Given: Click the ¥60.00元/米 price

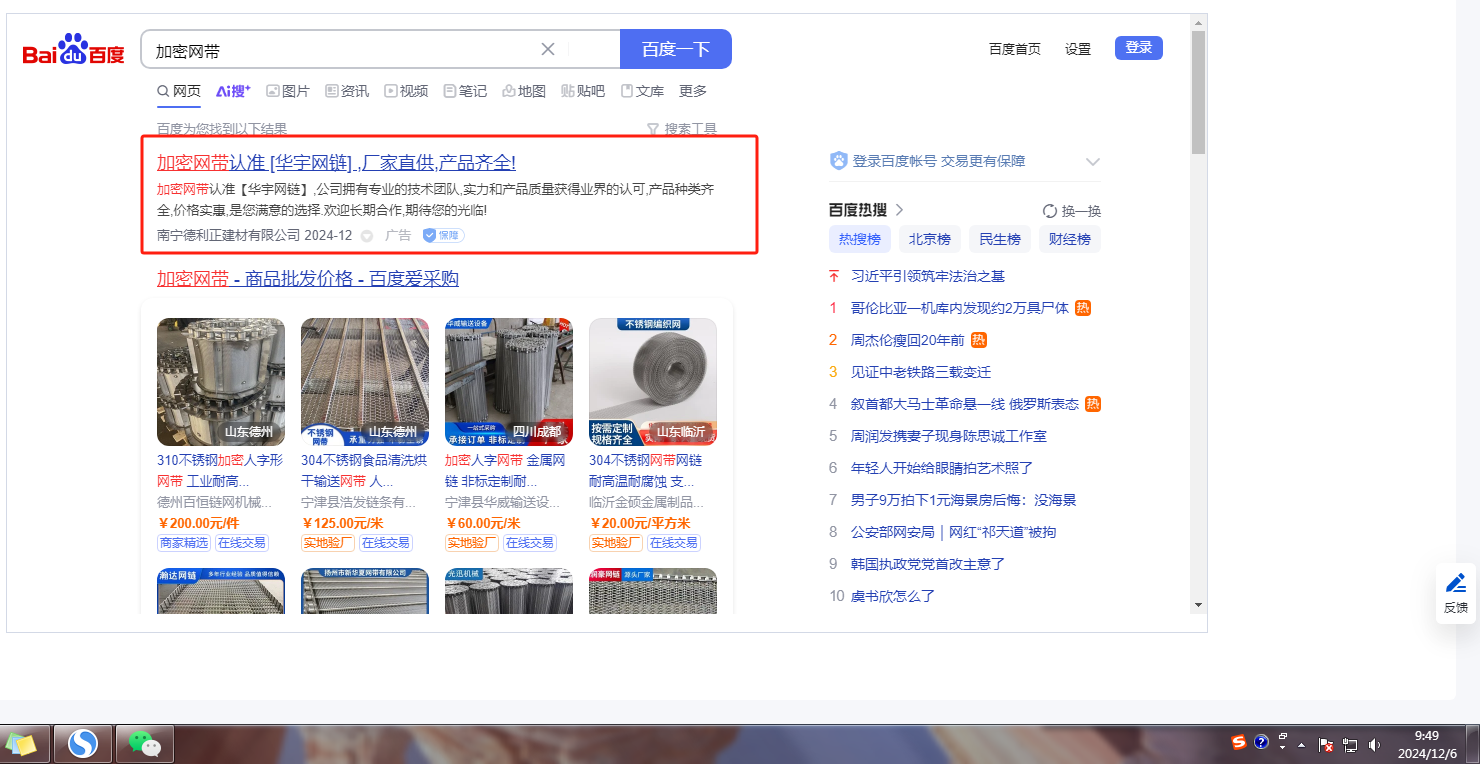Looking at the screenshot, I should [x=483, y=523].
